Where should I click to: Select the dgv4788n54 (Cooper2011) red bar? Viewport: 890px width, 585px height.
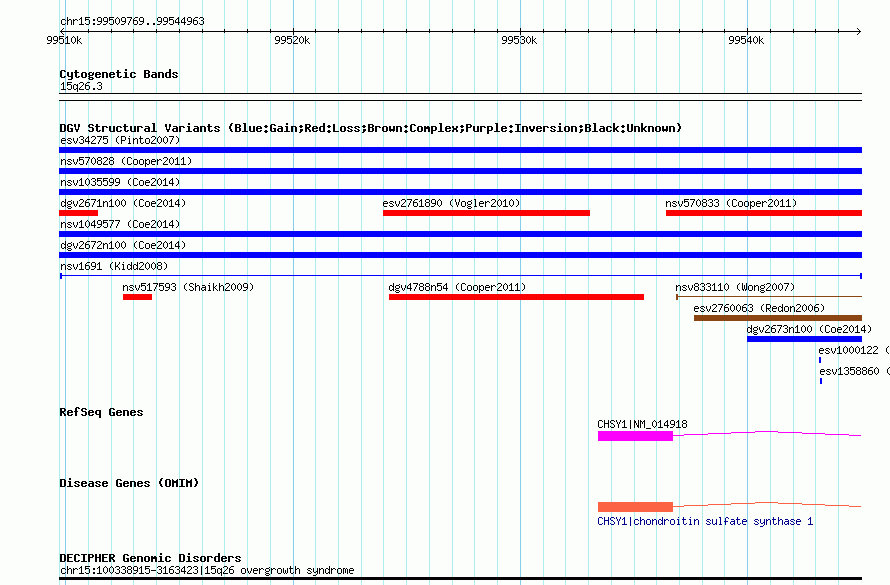click(517, 297)
